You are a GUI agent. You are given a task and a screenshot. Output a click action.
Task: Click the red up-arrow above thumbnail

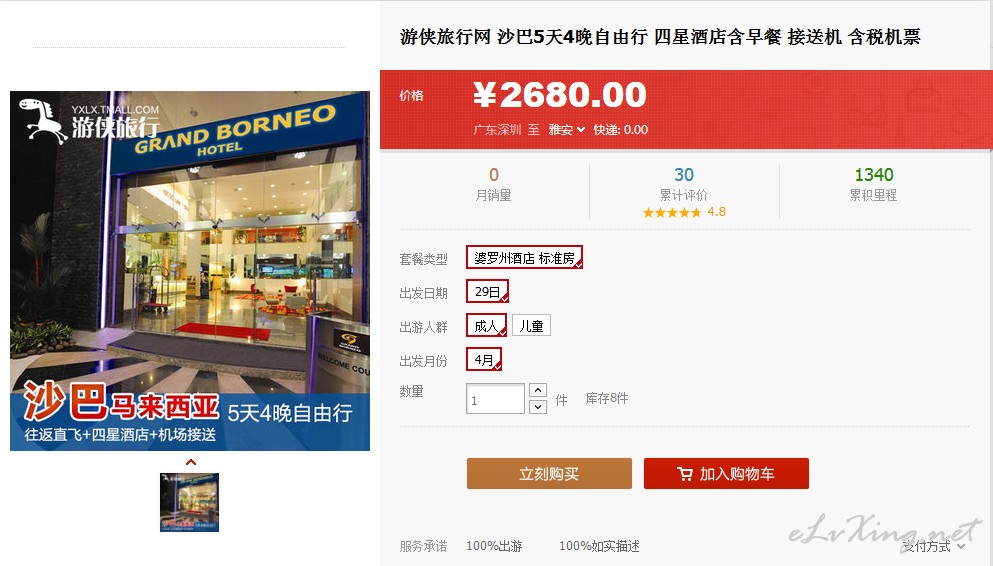191,462
